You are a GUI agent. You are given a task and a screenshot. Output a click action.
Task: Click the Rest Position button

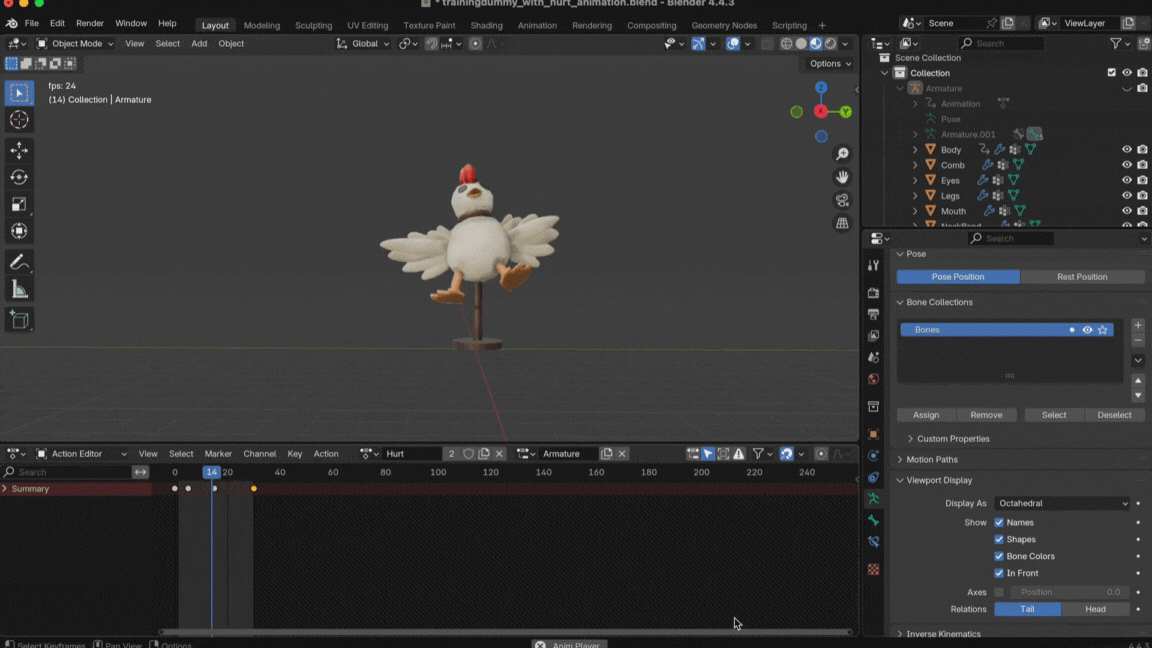click(1081, 277)
